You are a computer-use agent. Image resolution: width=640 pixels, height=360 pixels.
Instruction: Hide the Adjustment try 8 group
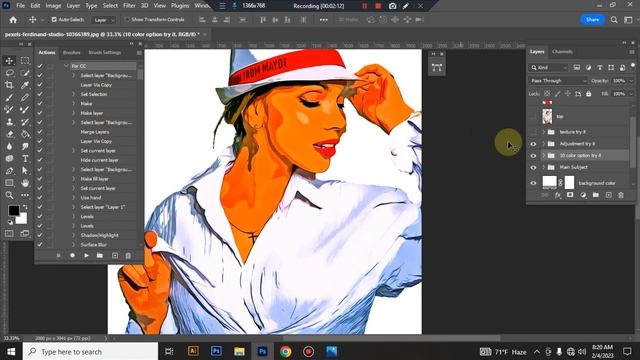point(533,144)
